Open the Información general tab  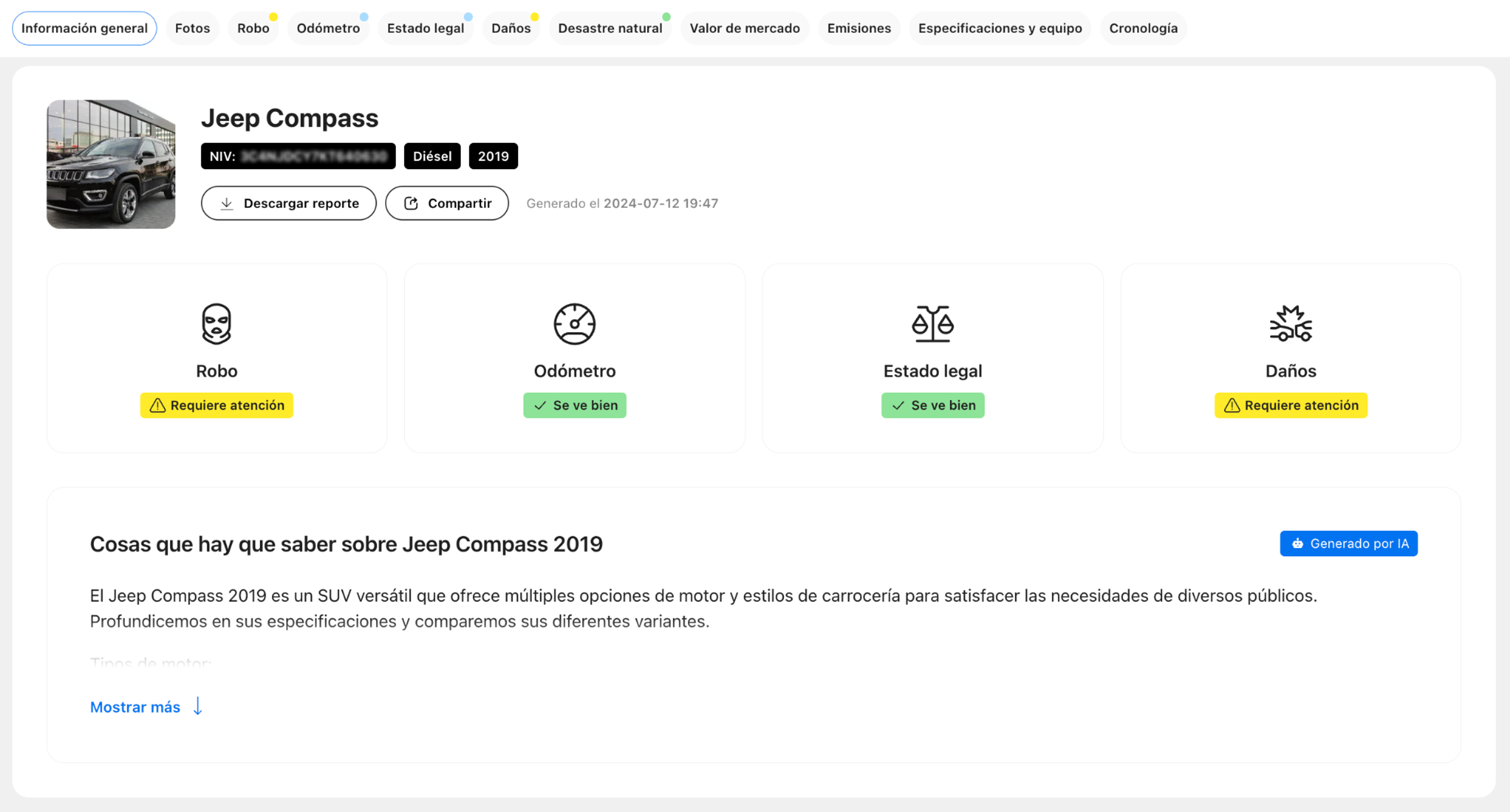(85, 28)
